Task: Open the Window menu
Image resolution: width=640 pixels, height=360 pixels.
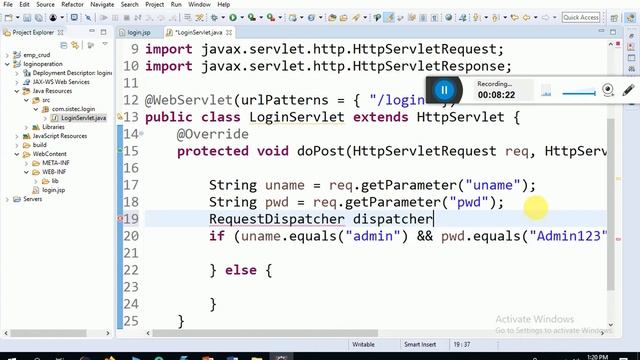Action: coord(199,4)
